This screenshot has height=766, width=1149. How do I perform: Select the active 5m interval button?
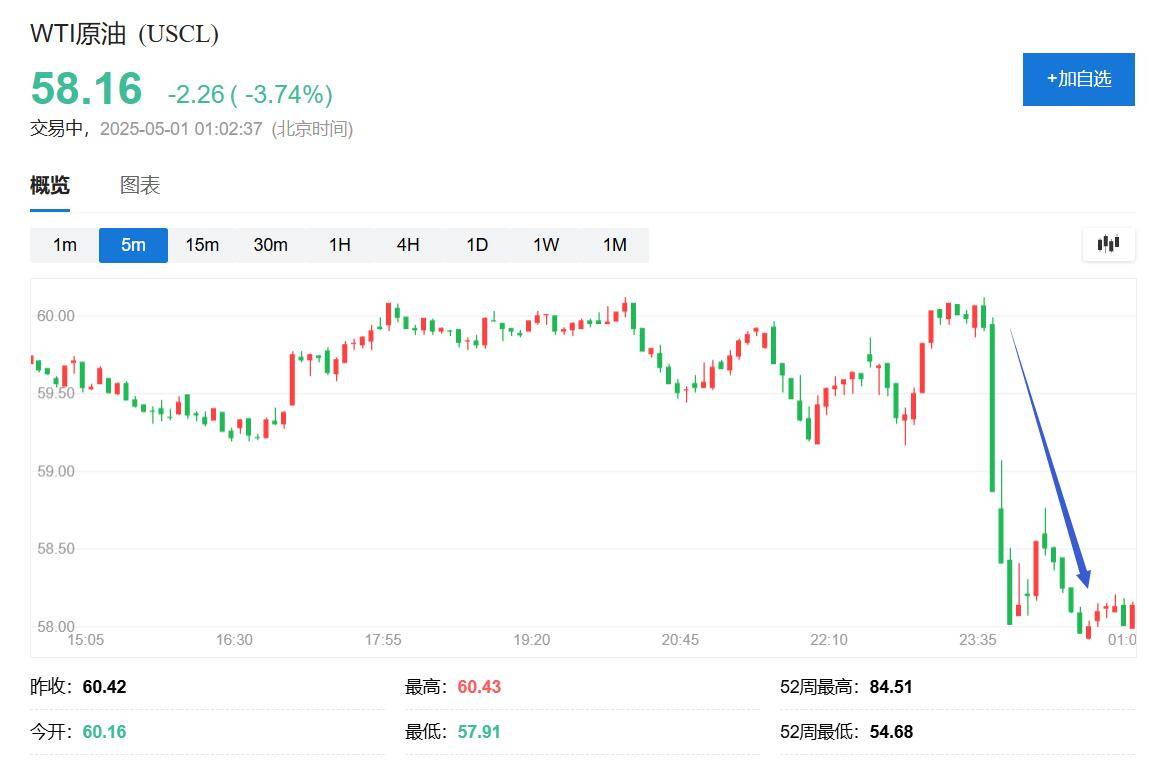(133, 245)
